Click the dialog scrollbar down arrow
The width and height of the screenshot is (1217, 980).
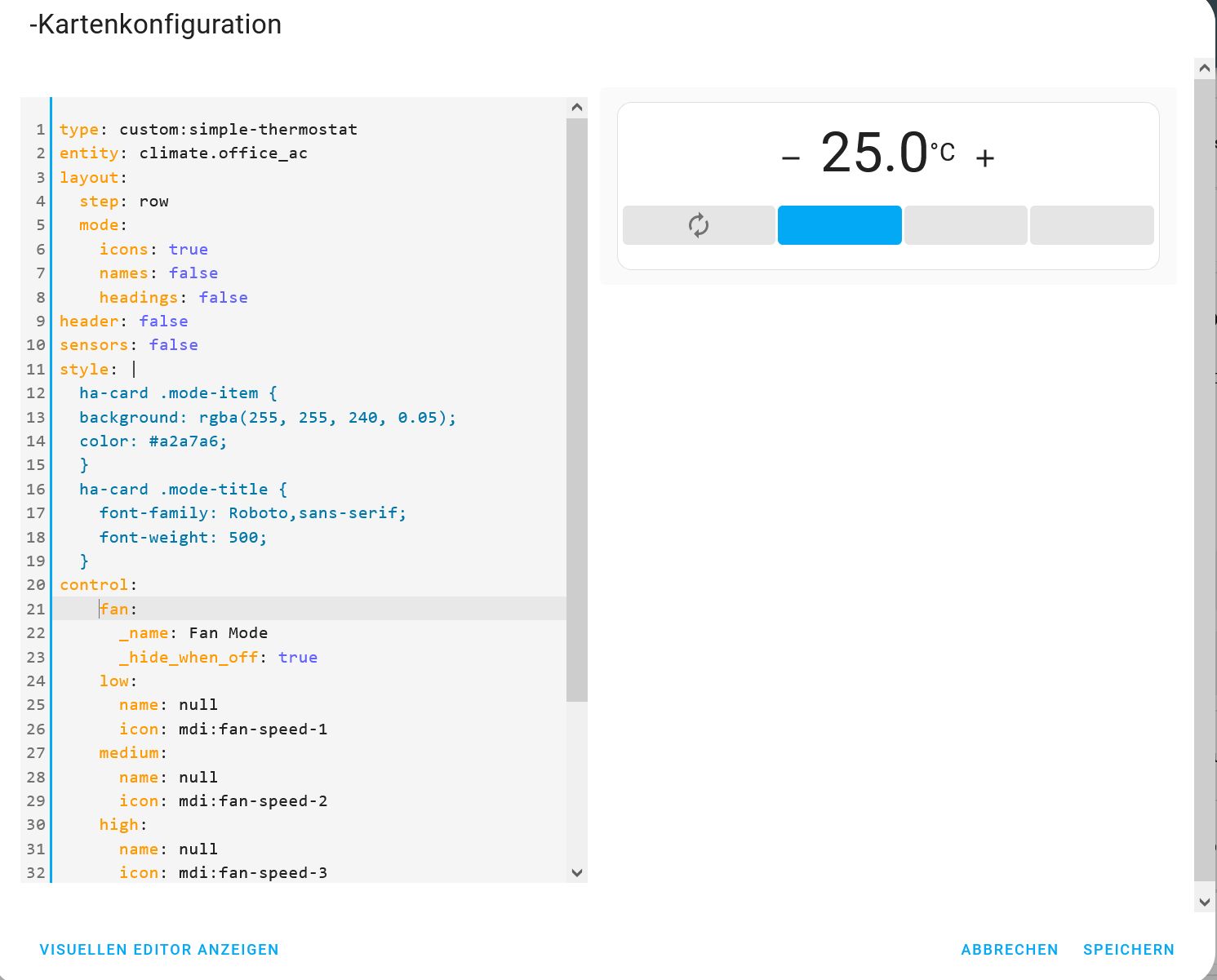(x=1204, y=901)
